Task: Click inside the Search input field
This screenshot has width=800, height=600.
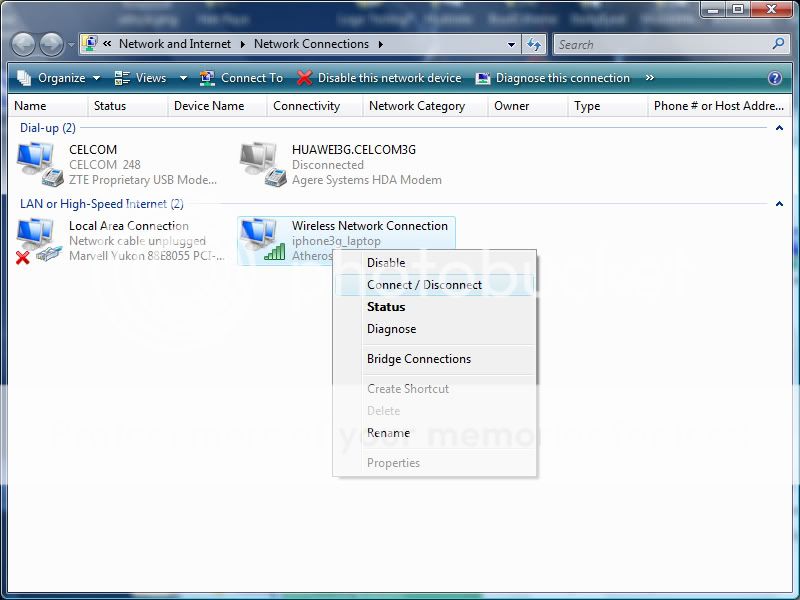Action: click(x=660, y=44)
